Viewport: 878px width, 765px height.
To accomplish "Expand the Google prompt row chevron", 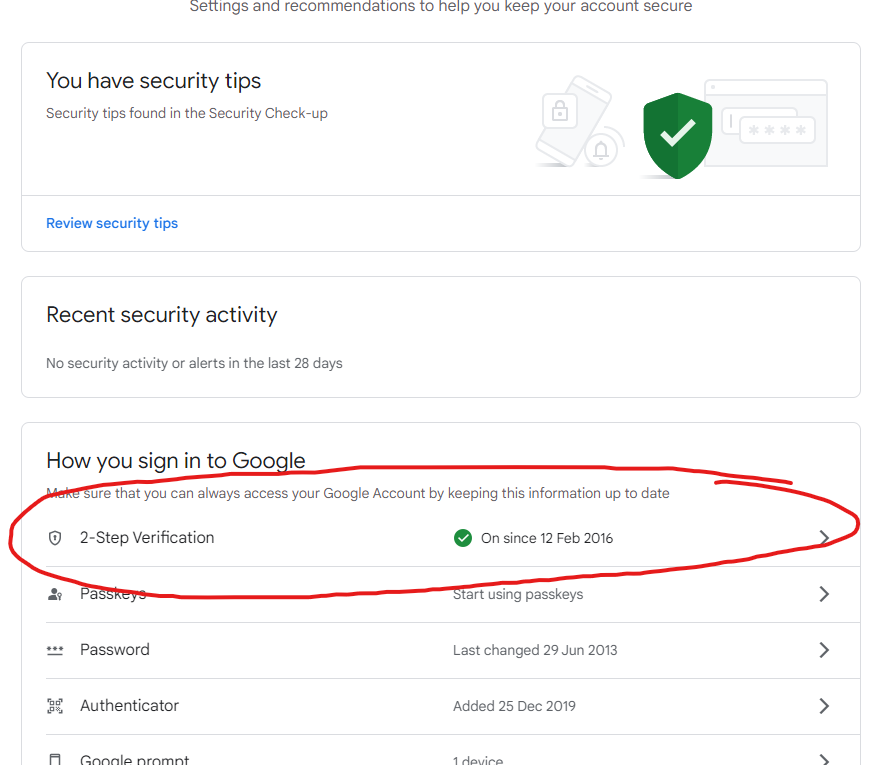I will pos(824,760).
